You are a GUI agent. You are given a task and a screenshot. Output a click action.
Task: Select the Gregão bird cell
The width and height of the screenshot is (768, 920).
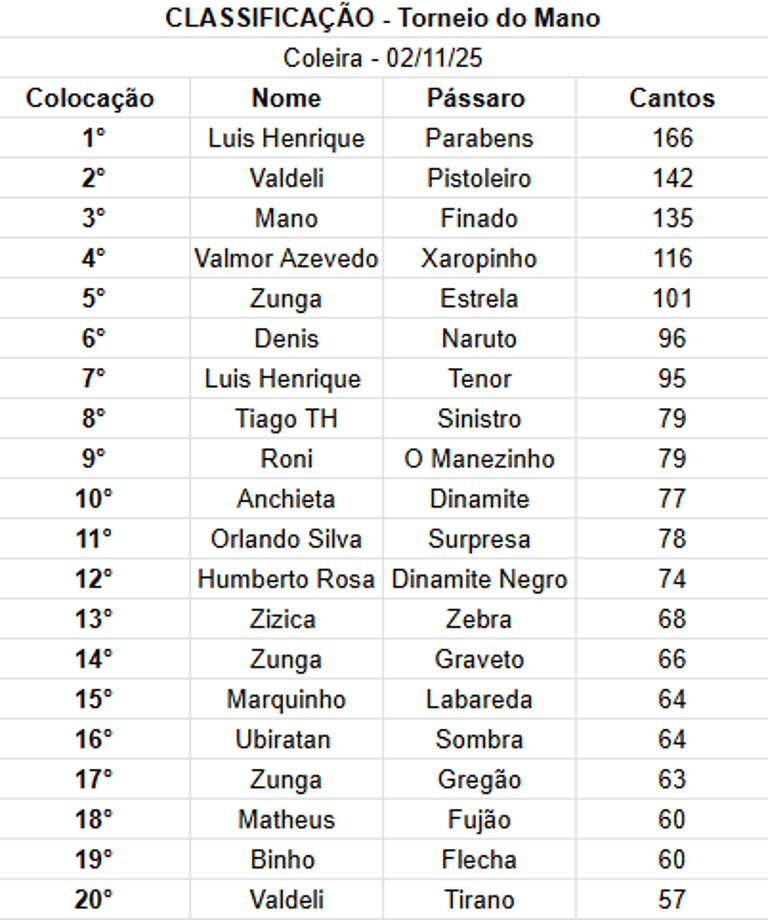(479, 779)
